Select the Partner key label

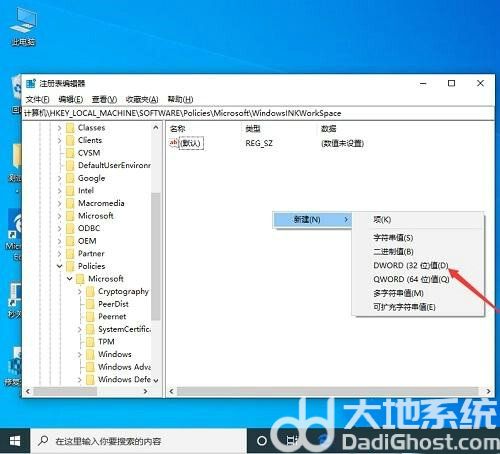click(x=91, y=254)
